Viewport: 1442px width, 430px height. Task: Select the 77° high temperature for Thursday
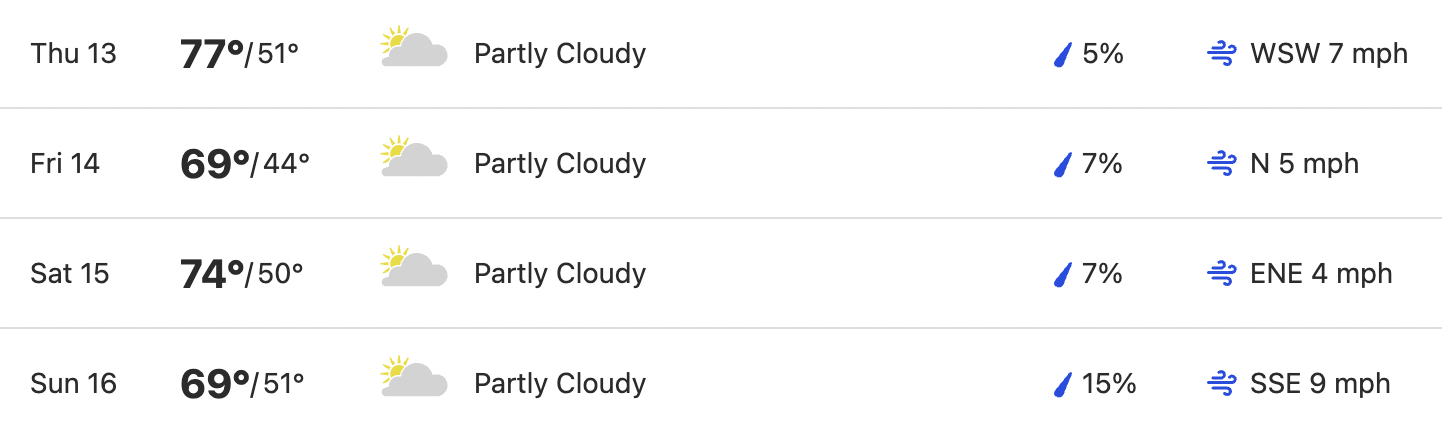[x=212, y=54]
